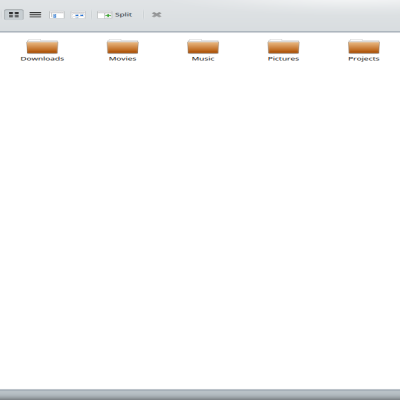The height and width of the screenshot is (400, 400).
Task: Click the Downloads folder name label
Action: pos(42,59)
